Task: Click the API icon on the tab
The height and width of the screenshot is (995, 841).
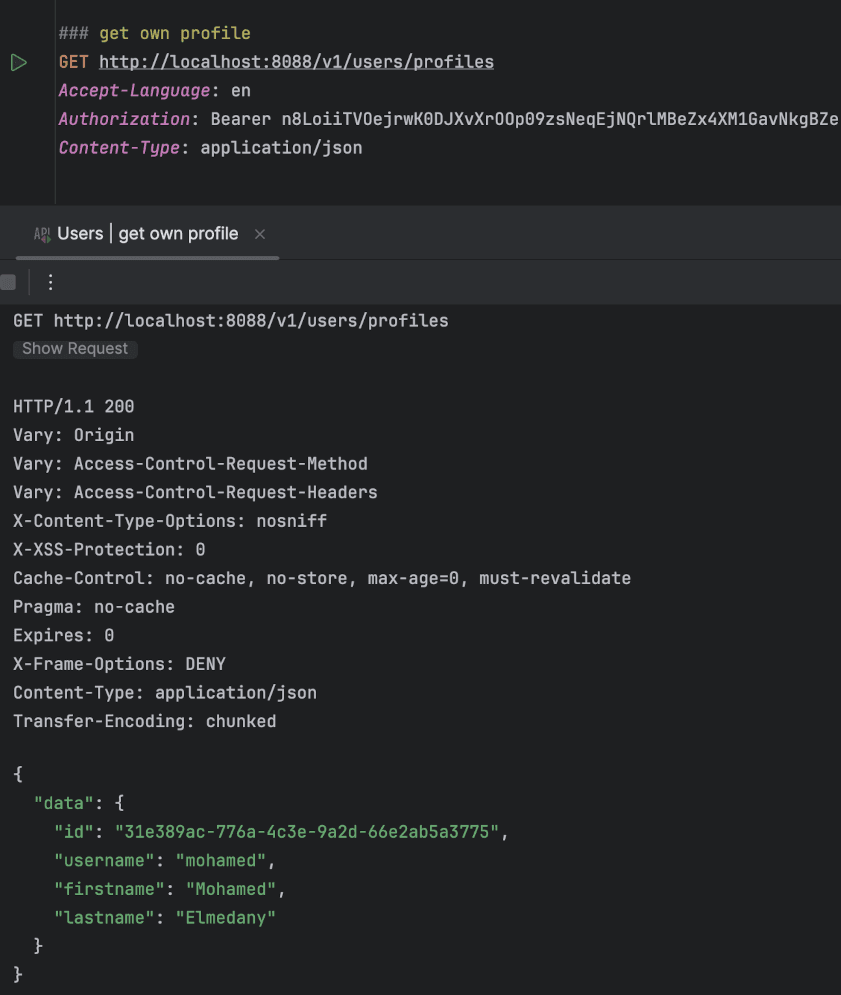Action: coord(42,234)
